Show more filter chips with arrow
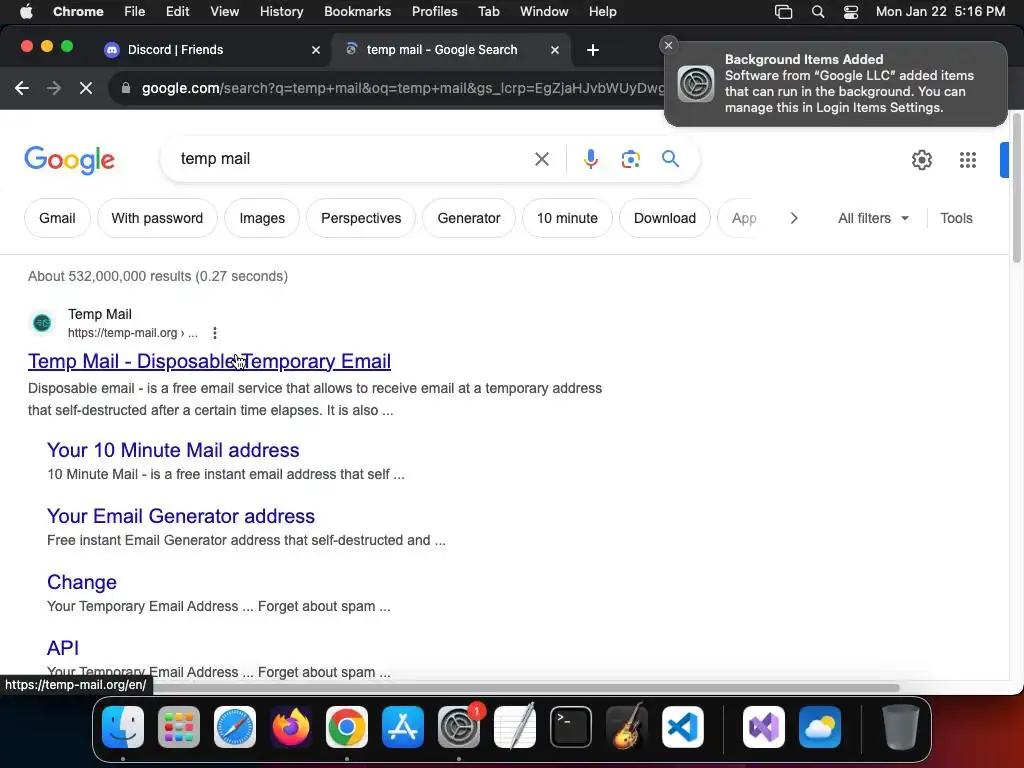Viewport: 1024px width, 768px height. point(793,218)
